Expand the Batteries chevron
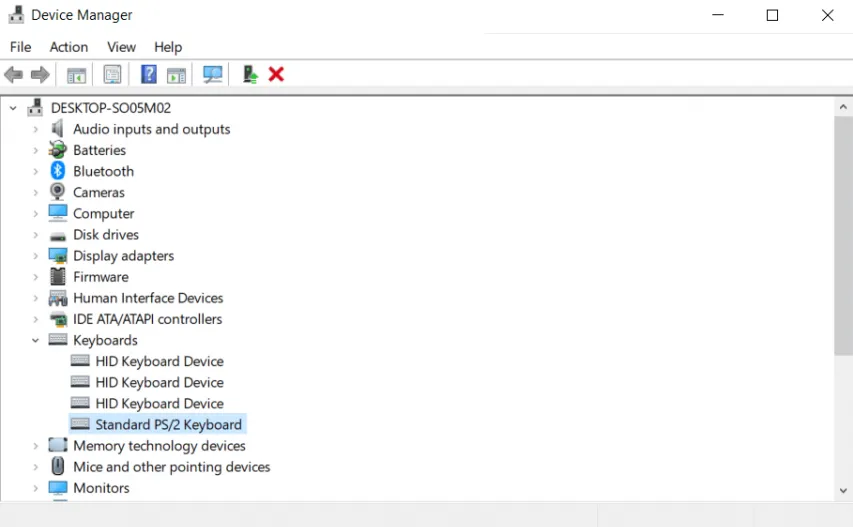The width and height of the screenshot is (853, 527). (x=35, y=150)
